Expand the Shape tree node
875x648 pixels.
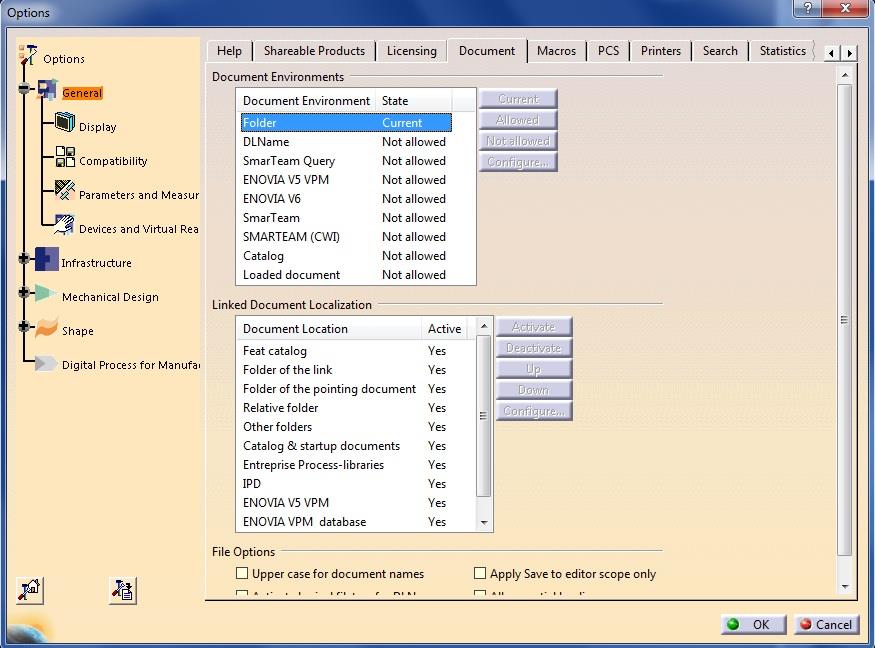point(24,327)
